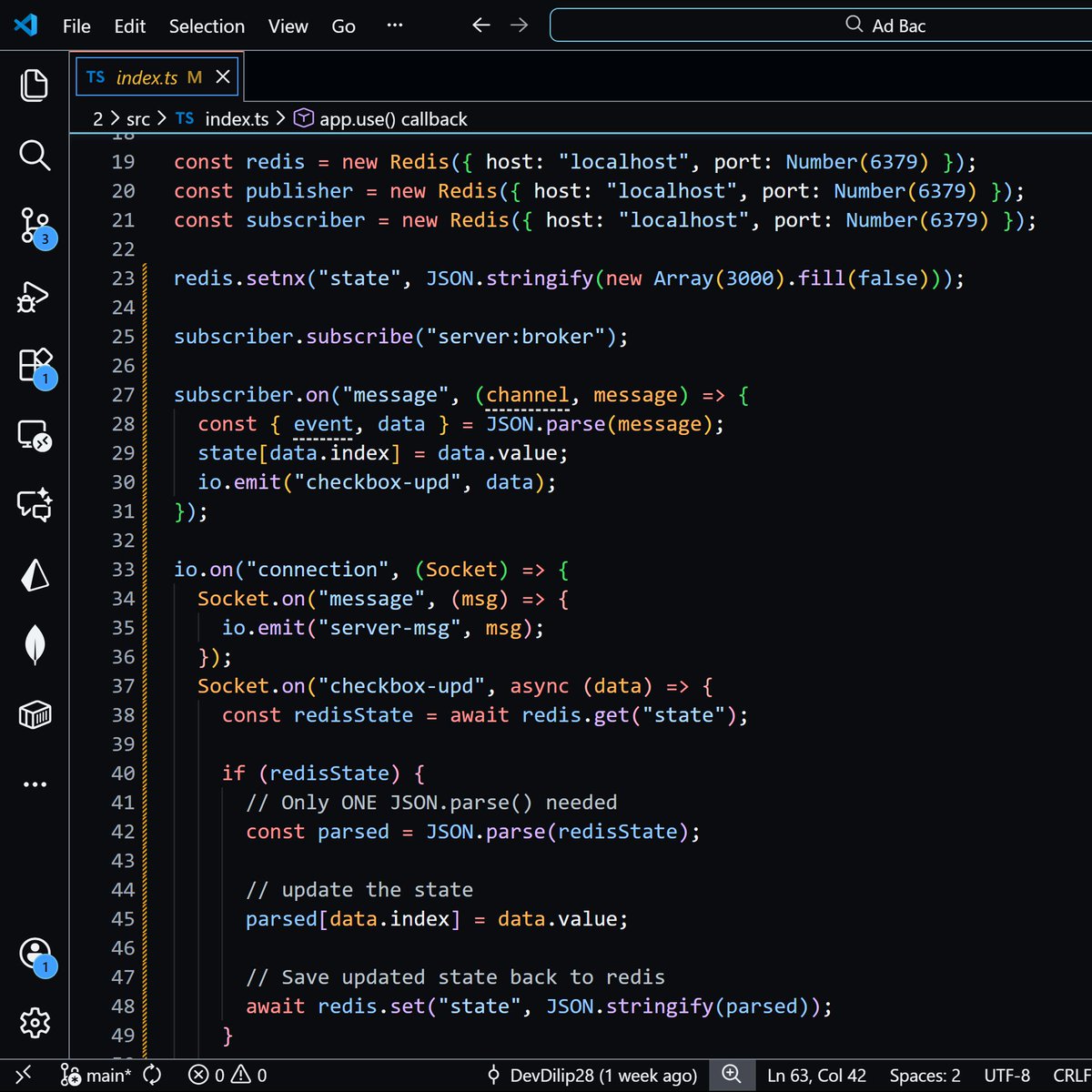Viewport: 1092px width, 1092px height.
Task: Click 'channel' parameter on line 27
Action: (528, 395)
